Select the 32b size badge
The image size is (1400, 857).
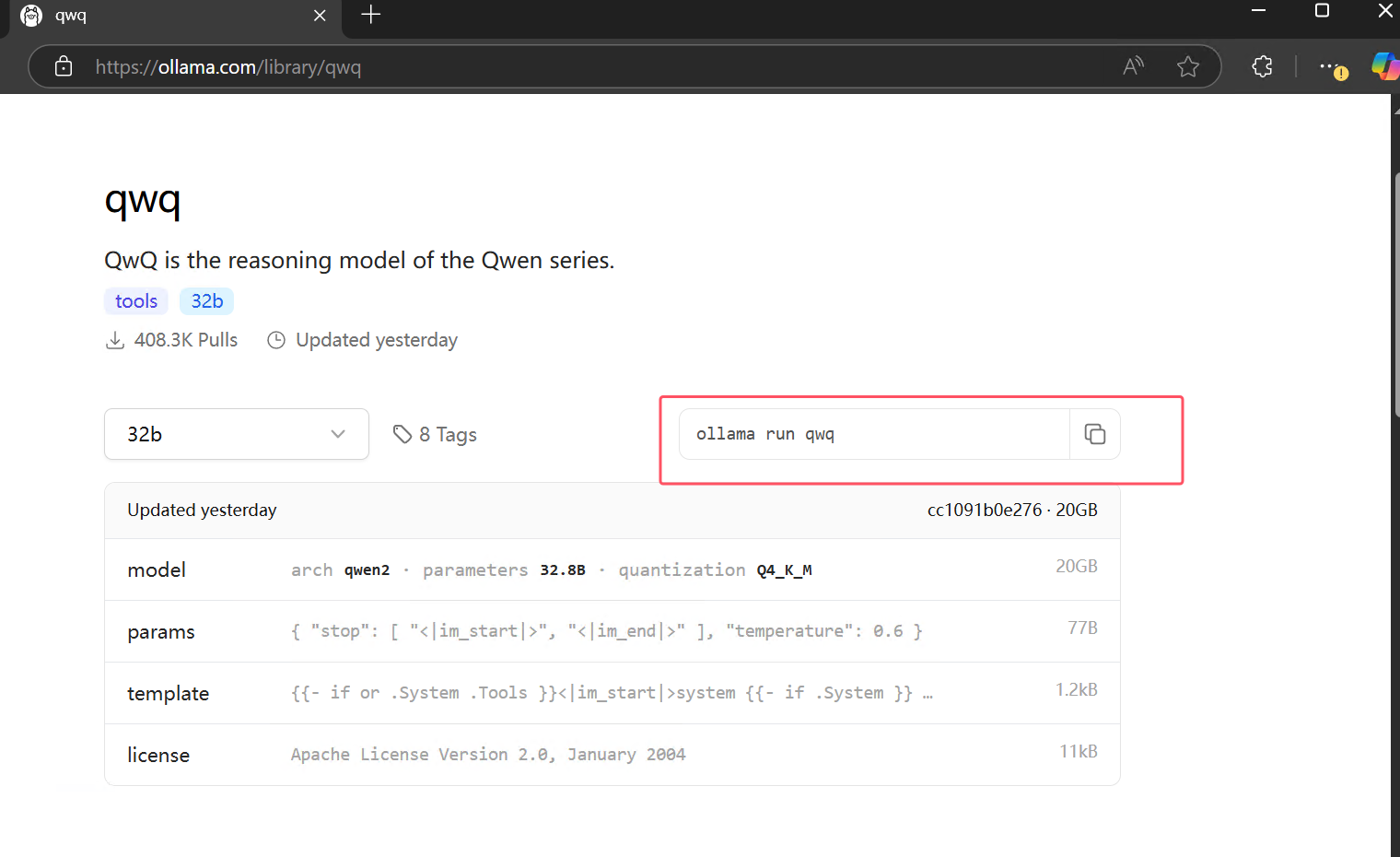[207, 301]
